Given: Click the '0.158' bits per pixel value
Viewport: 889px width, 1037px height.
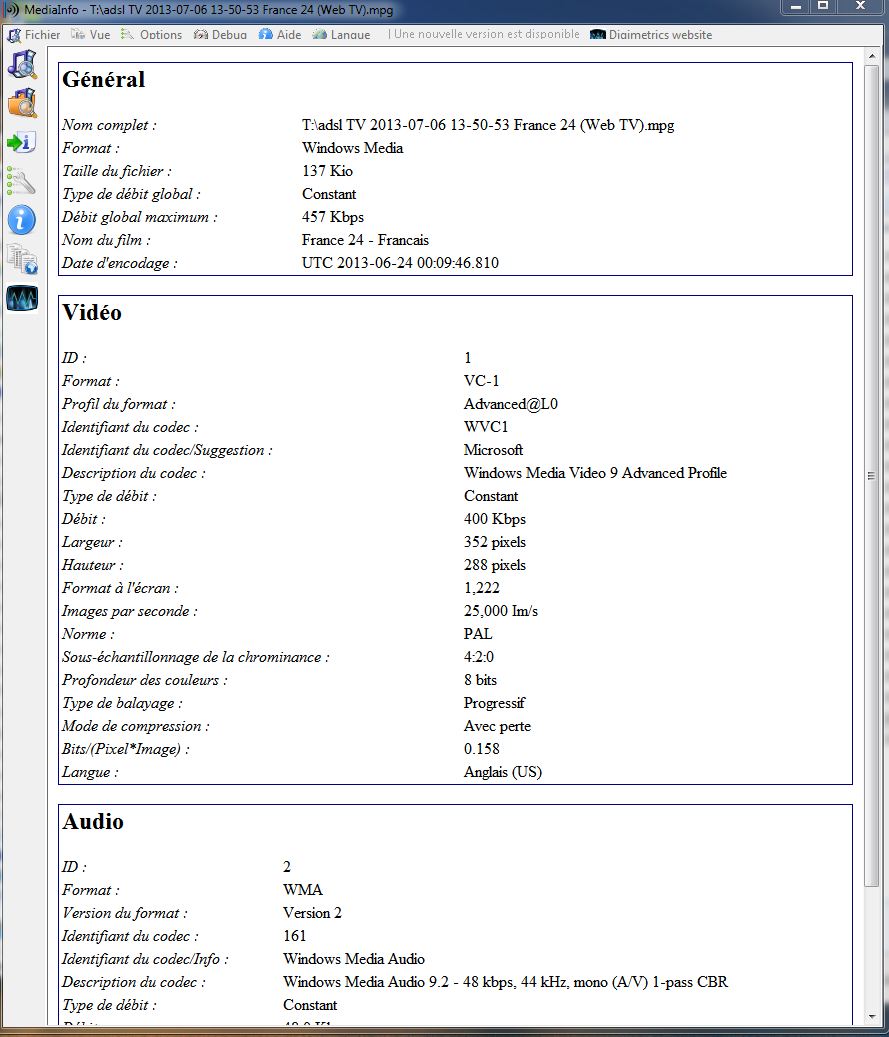Looking at the screenshot, I should [482, 749].
